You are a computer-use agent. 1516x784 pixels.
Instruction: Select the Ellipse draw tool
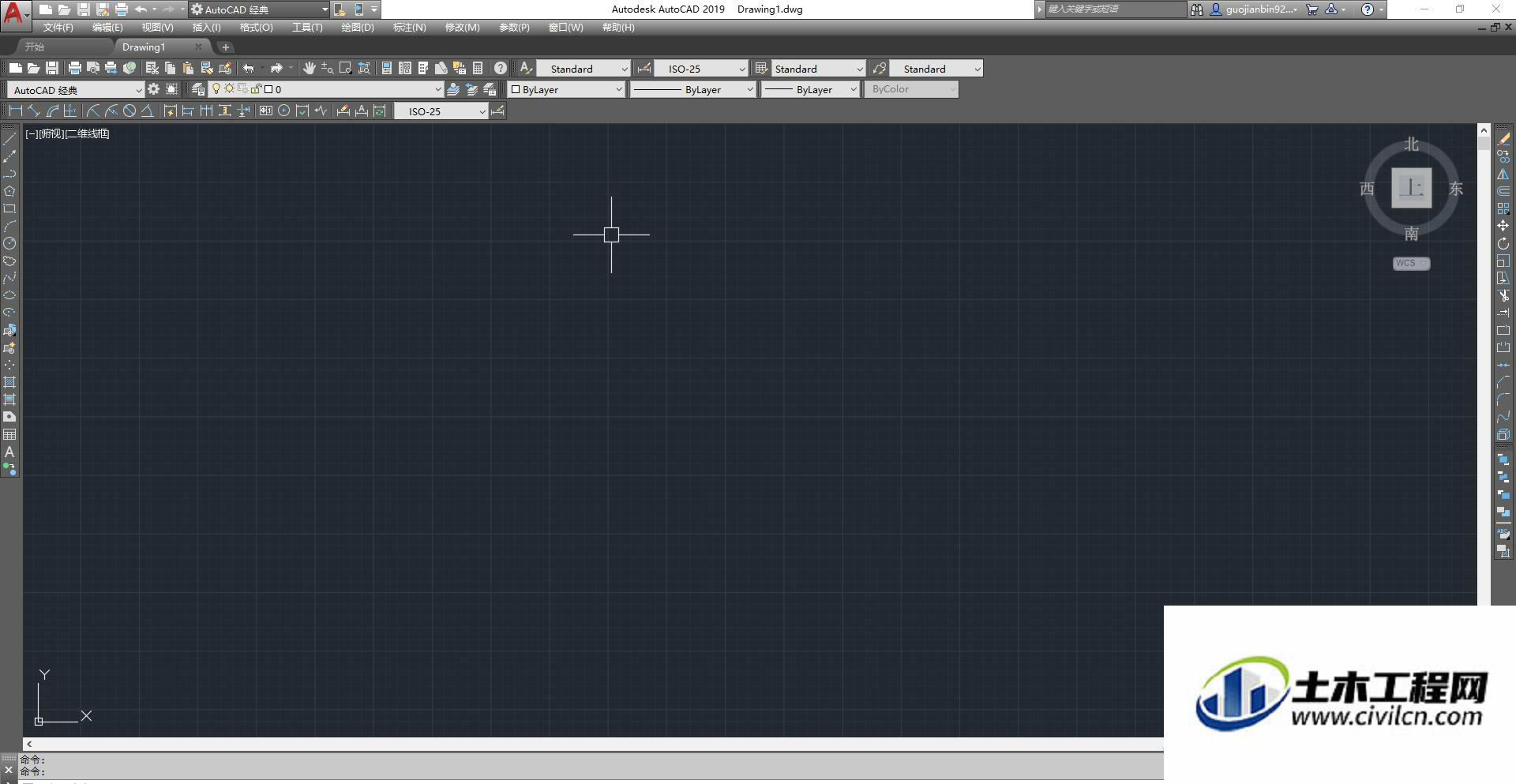click(x=9, y=295)
